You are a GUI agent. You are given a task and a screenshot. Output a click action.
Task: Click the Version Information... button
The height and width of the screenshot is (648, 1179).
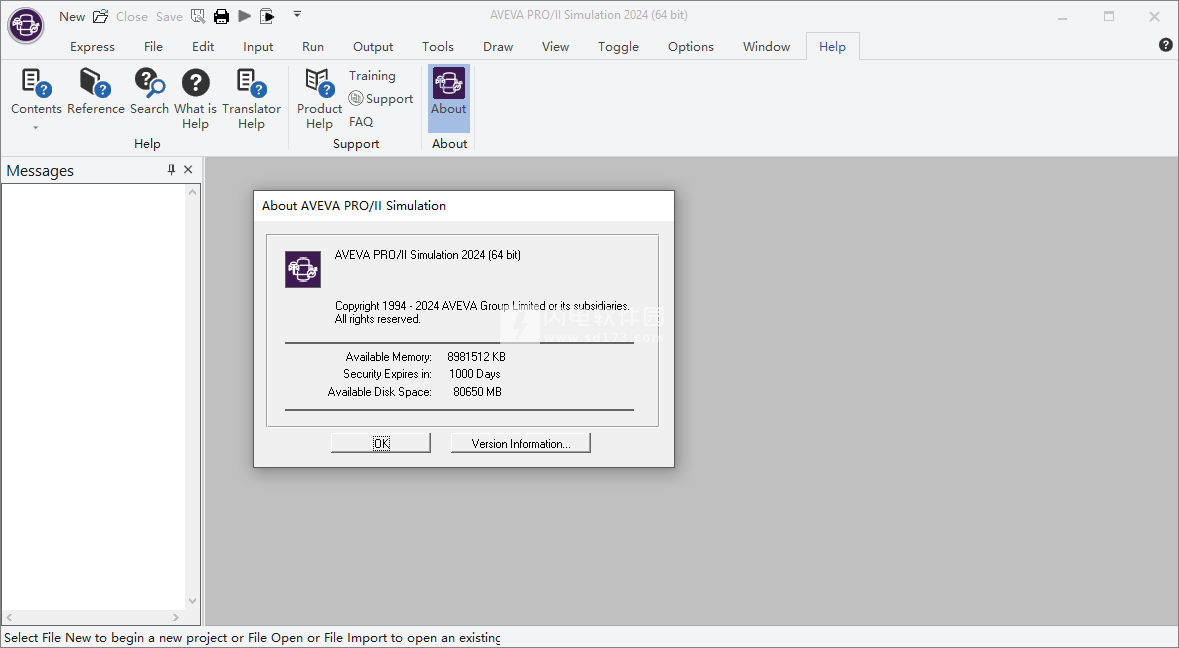coord(520,444)
